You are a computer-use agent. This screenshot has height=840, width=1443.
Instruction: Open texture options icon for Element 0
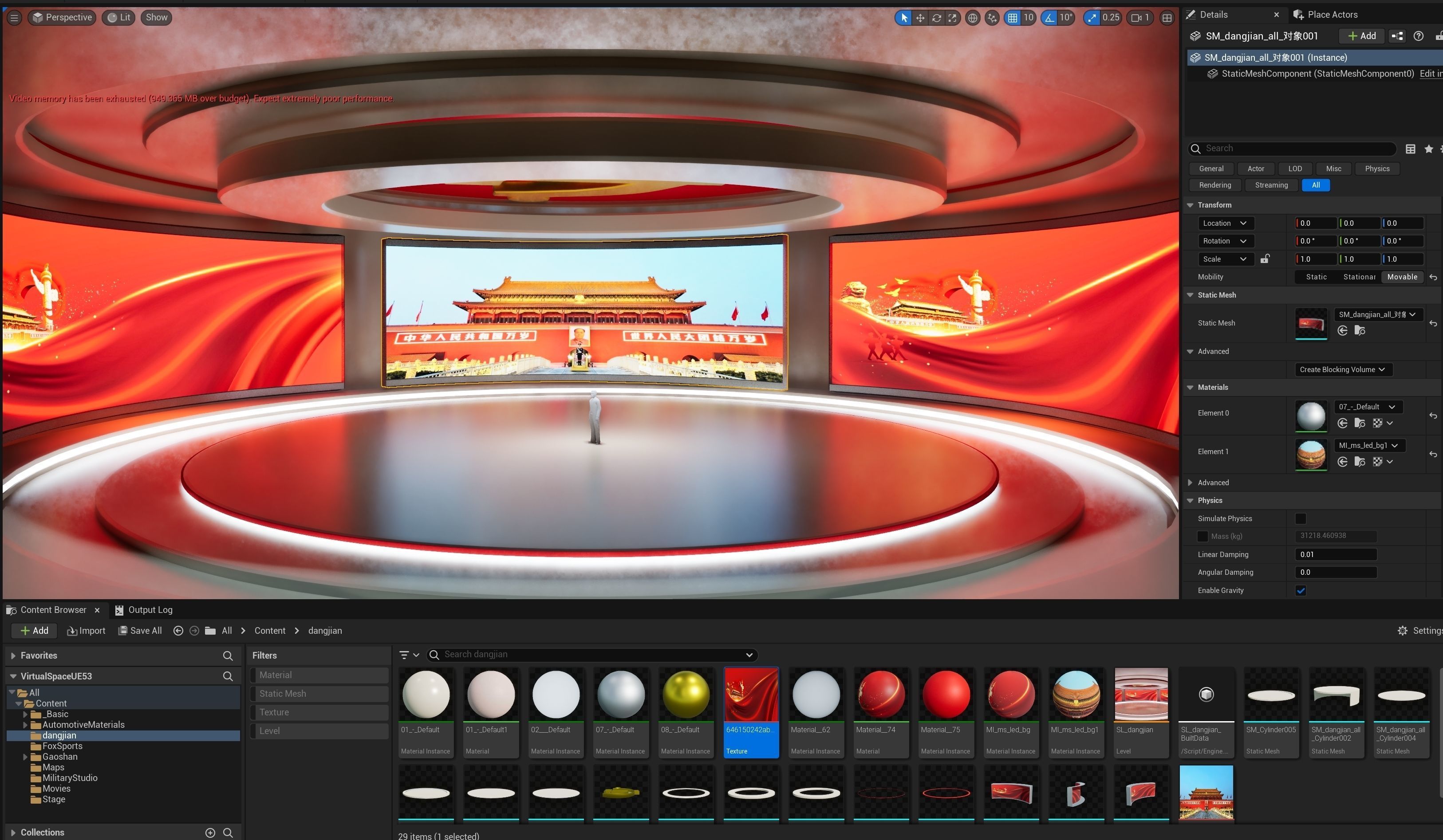1382,423
